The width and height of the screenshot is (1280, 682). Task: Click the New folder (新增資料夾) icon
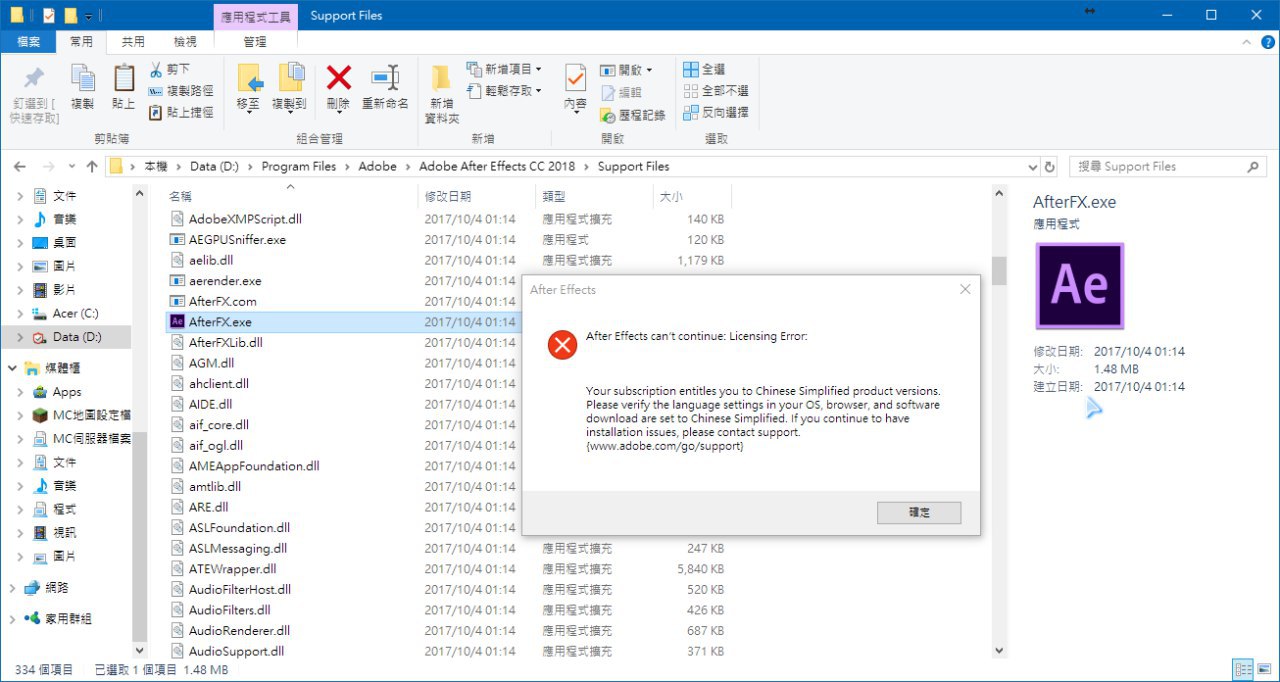[x=441, y=78]
